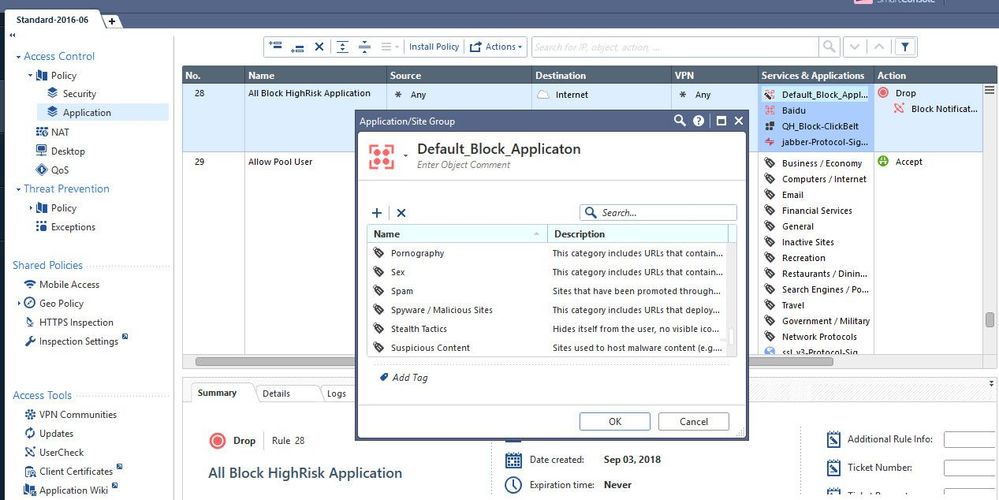
Task: Open object icon color dropdown arrow
Action: click(x=405, y=155)
